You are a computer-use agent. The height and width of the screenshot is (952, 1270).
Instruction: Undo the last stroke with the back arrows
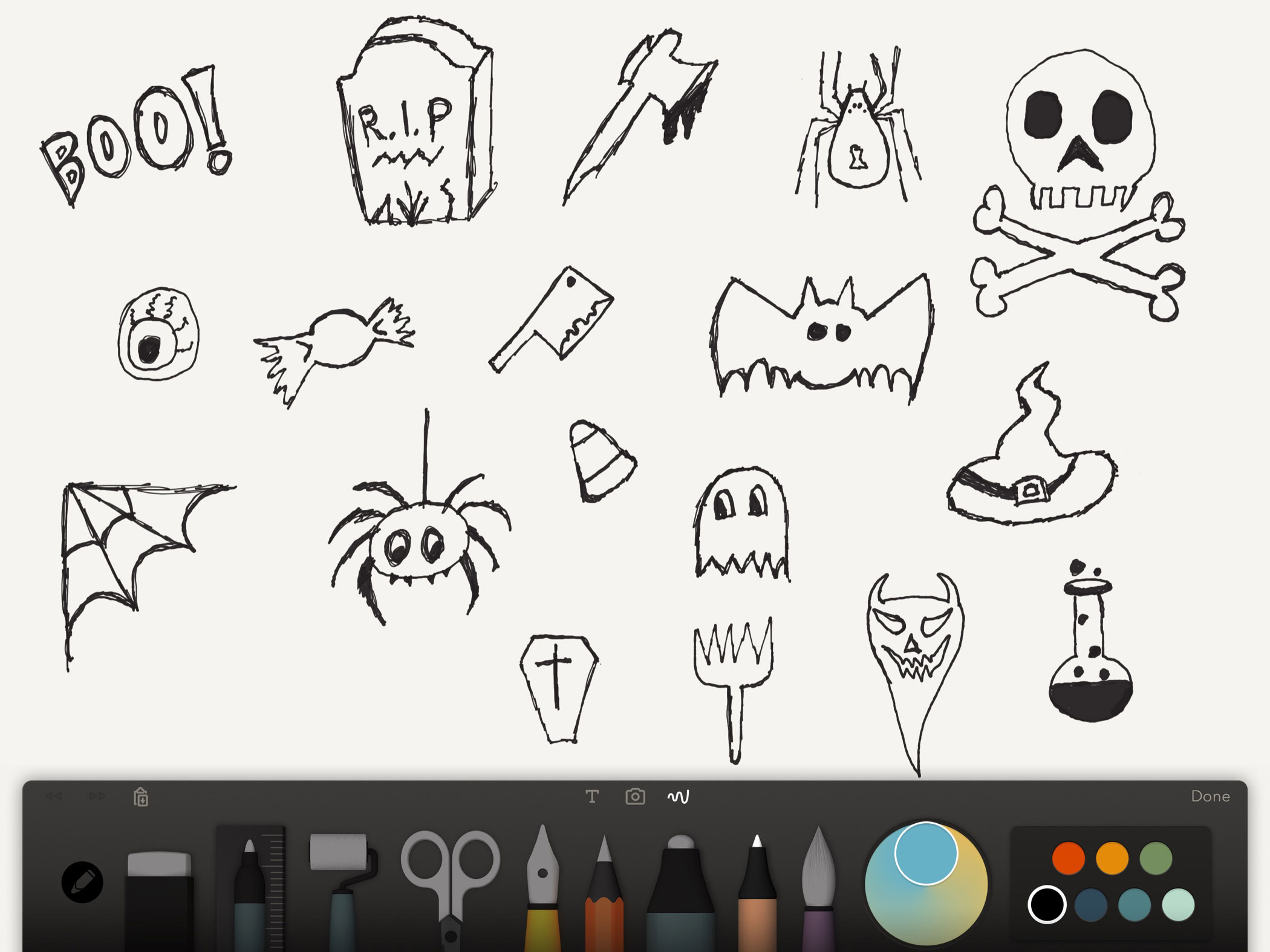pos(53,797)
